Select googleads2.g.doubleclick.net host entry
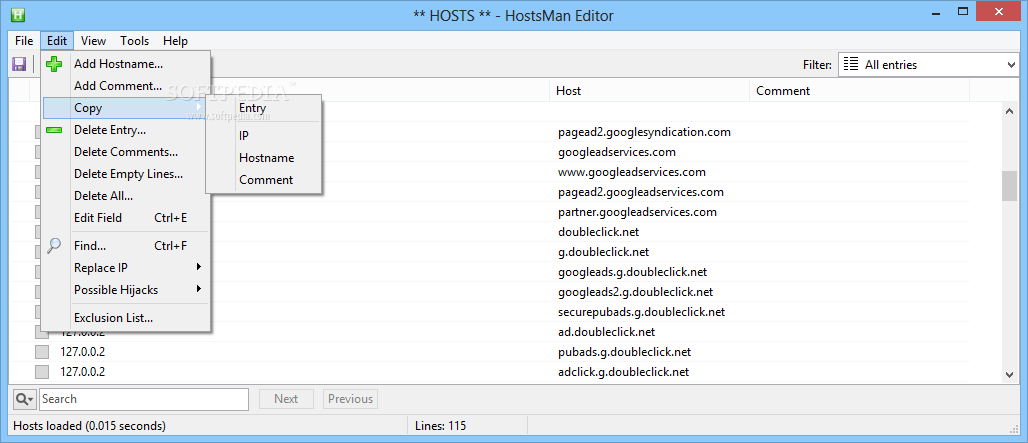The image size is (1028, 443). point(636,292)
